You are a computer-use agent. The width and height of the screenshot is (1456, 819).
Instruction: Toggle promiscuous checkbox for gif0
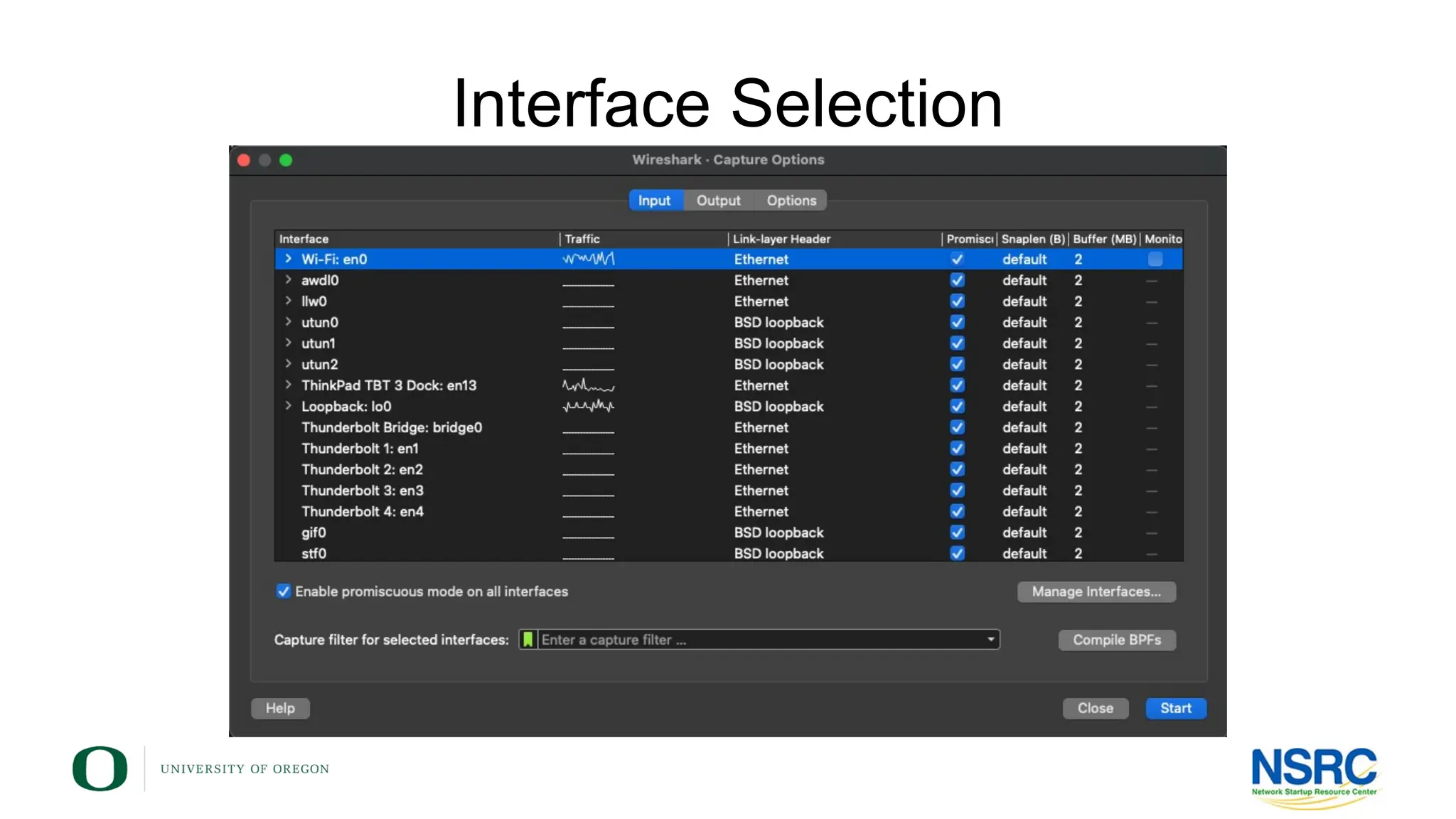coord(958,532)
